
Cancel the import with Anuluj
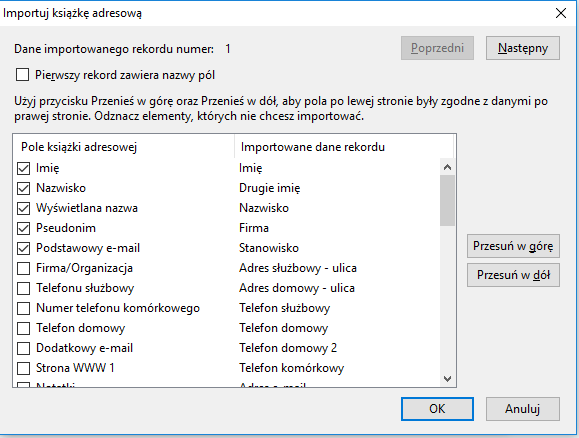523,409
